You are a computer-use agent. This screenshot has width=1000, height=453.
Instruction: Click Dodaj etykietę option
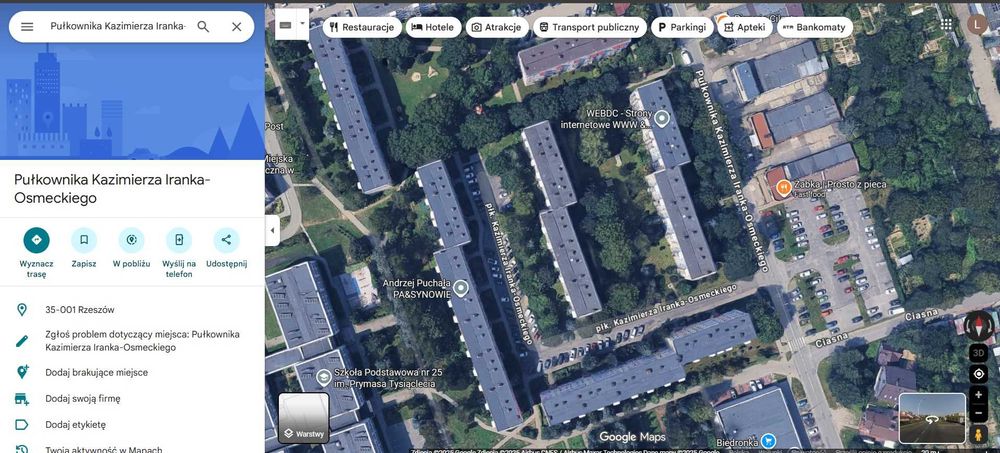tap(132, 425)
